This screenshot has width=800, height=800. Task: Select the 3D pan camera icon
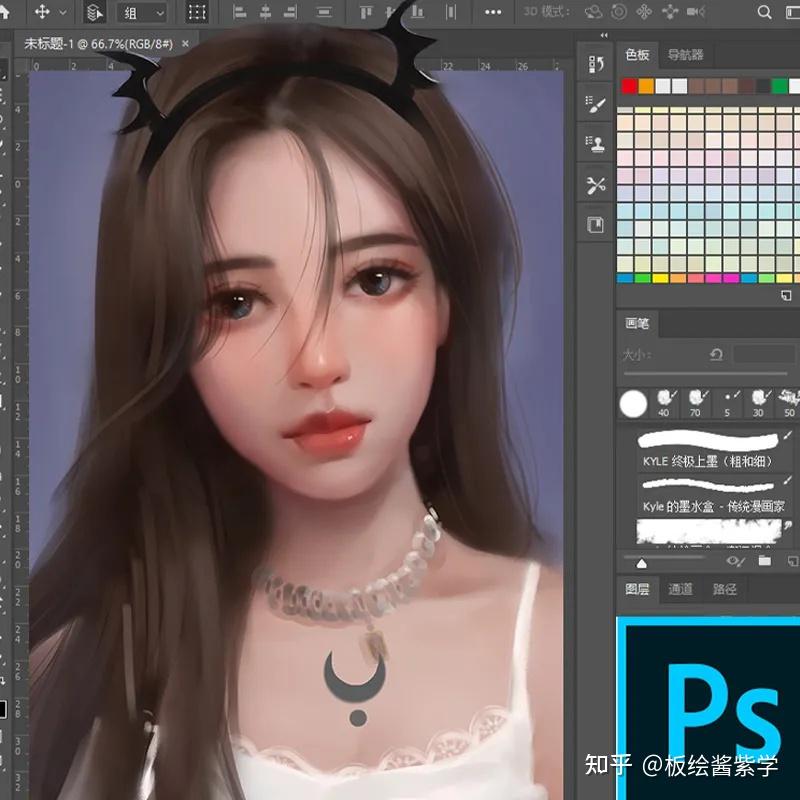click(644, 12)
